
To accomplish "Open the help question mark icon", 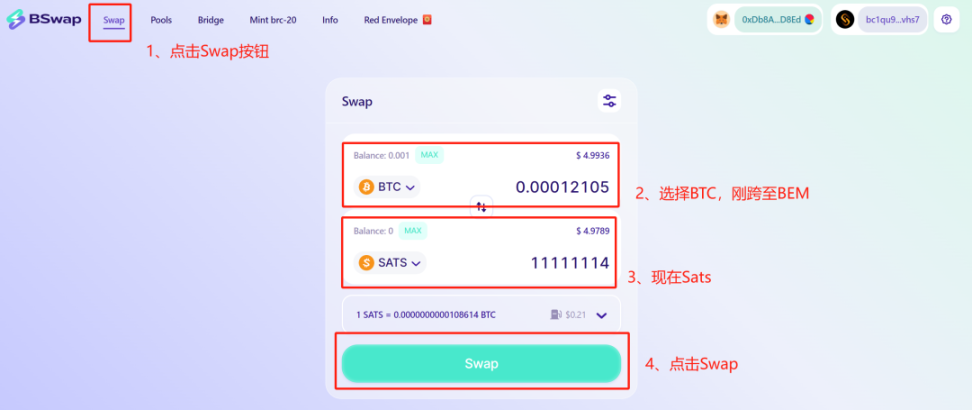I will (x=946, y=19).
